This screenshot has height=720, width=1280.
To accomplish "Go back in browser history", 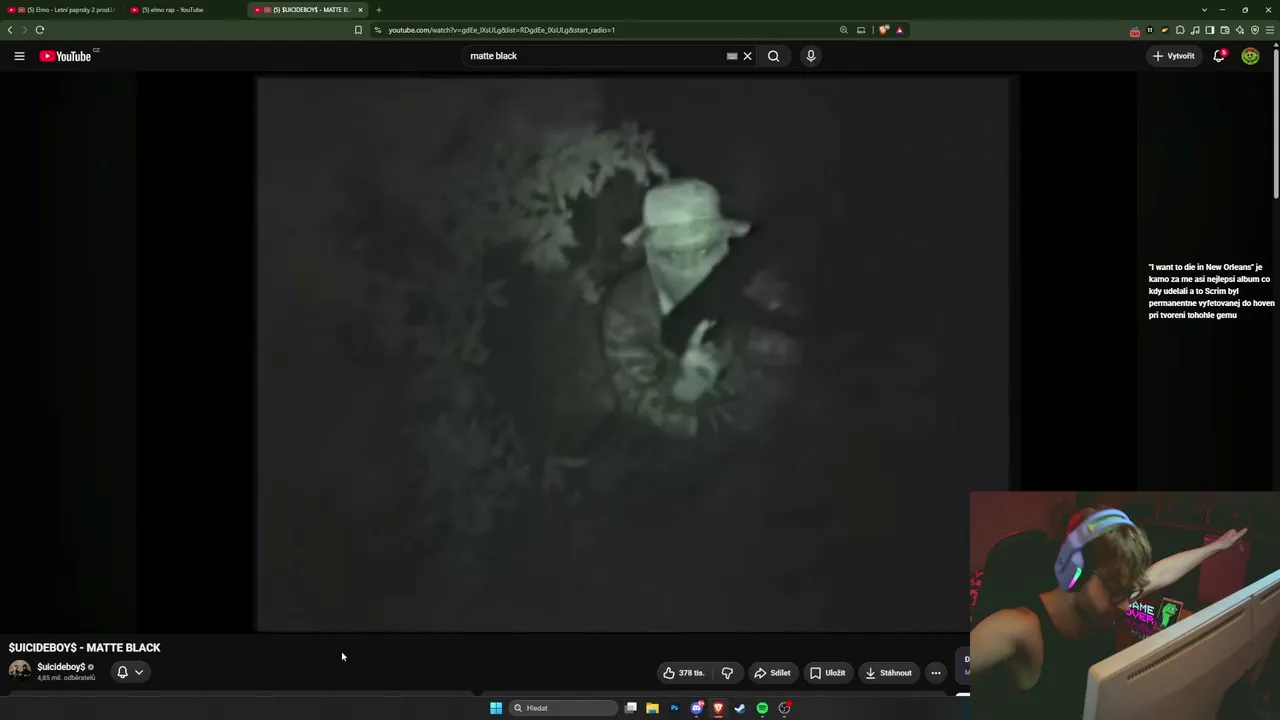I will tap(10, 30).
